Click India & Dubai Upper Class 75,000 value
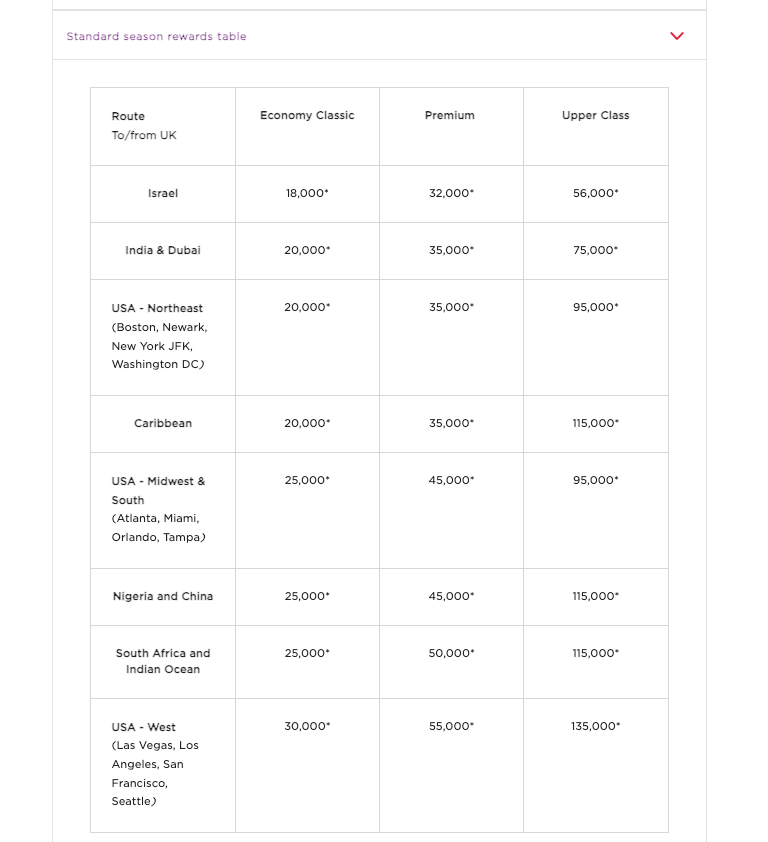Image resolution: width=768 pixels, height=842 pixels. pos(595,250)
